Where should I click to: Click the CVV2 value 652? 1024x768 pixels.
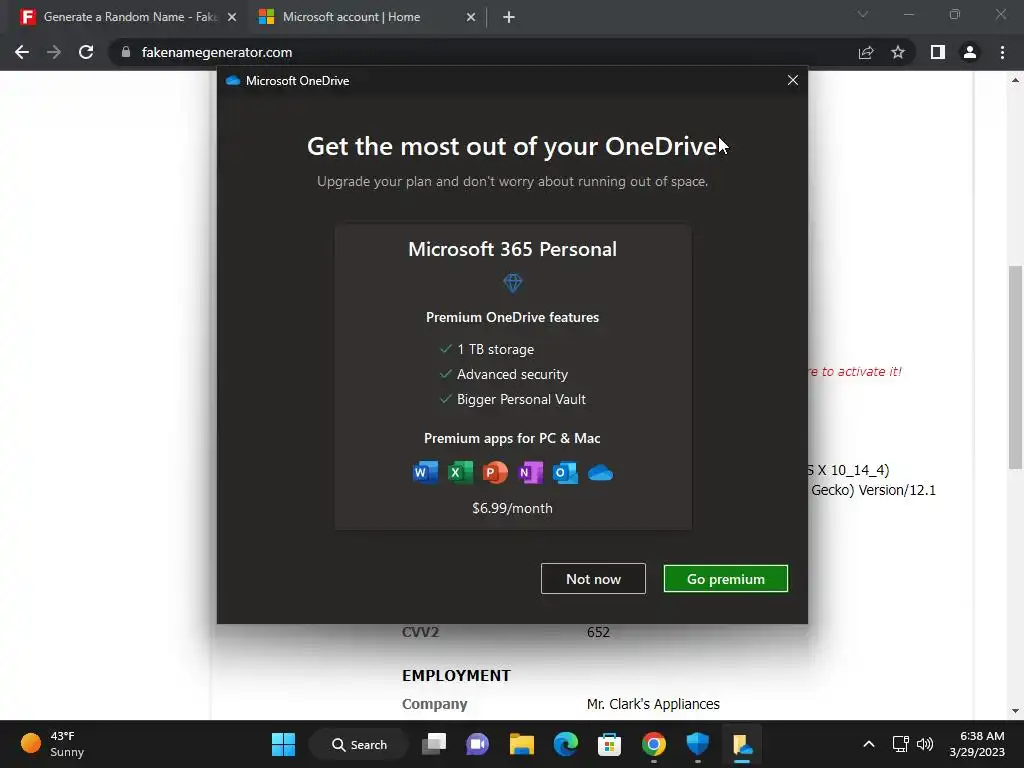pyautogui.click(x=598, y=632)
